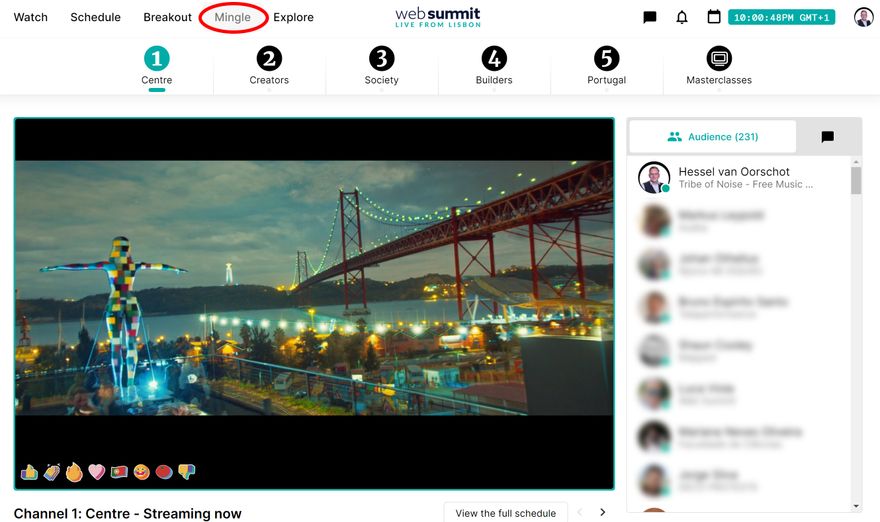The height and width of the screenshot is (522, 880).
Task: Open the Mingle menu item
Action: (233, 17)
